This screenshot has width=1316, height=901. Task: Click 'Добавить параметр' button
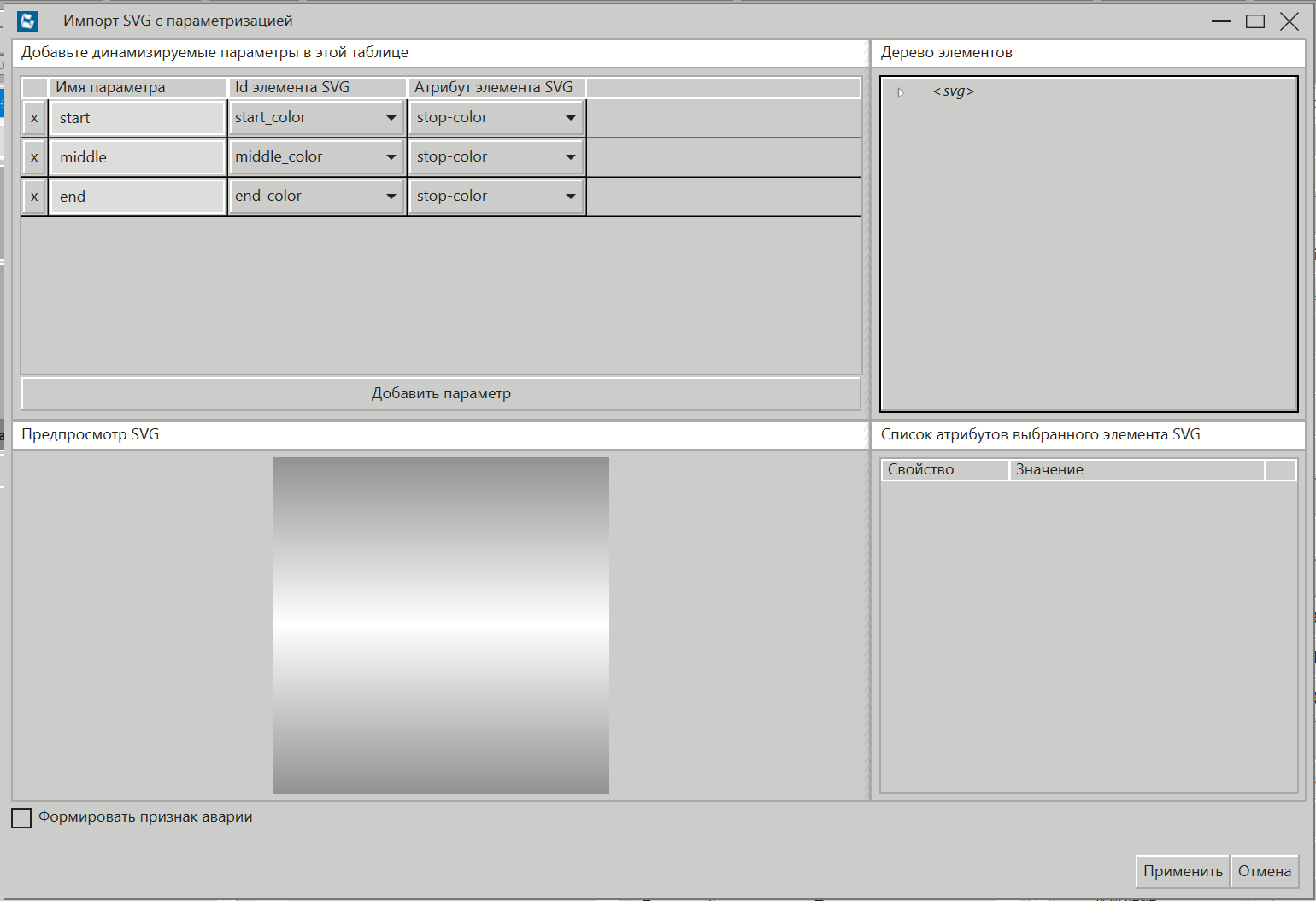441,393
